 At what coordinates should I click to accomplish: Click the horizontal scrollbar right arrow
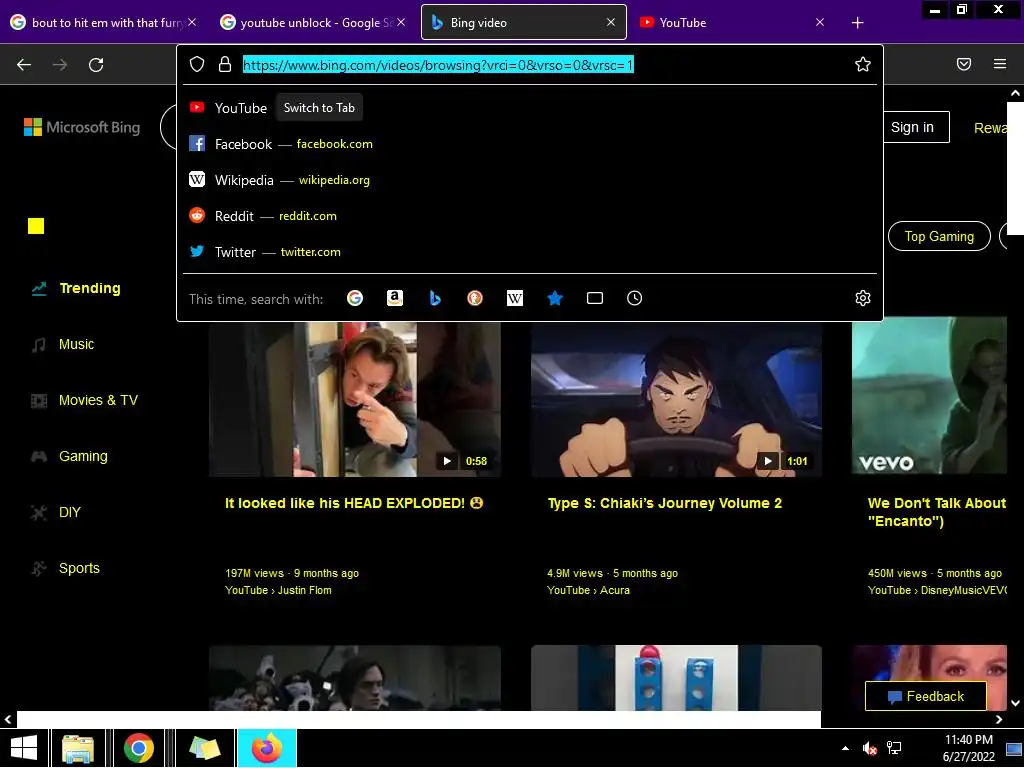coord(999,719)
